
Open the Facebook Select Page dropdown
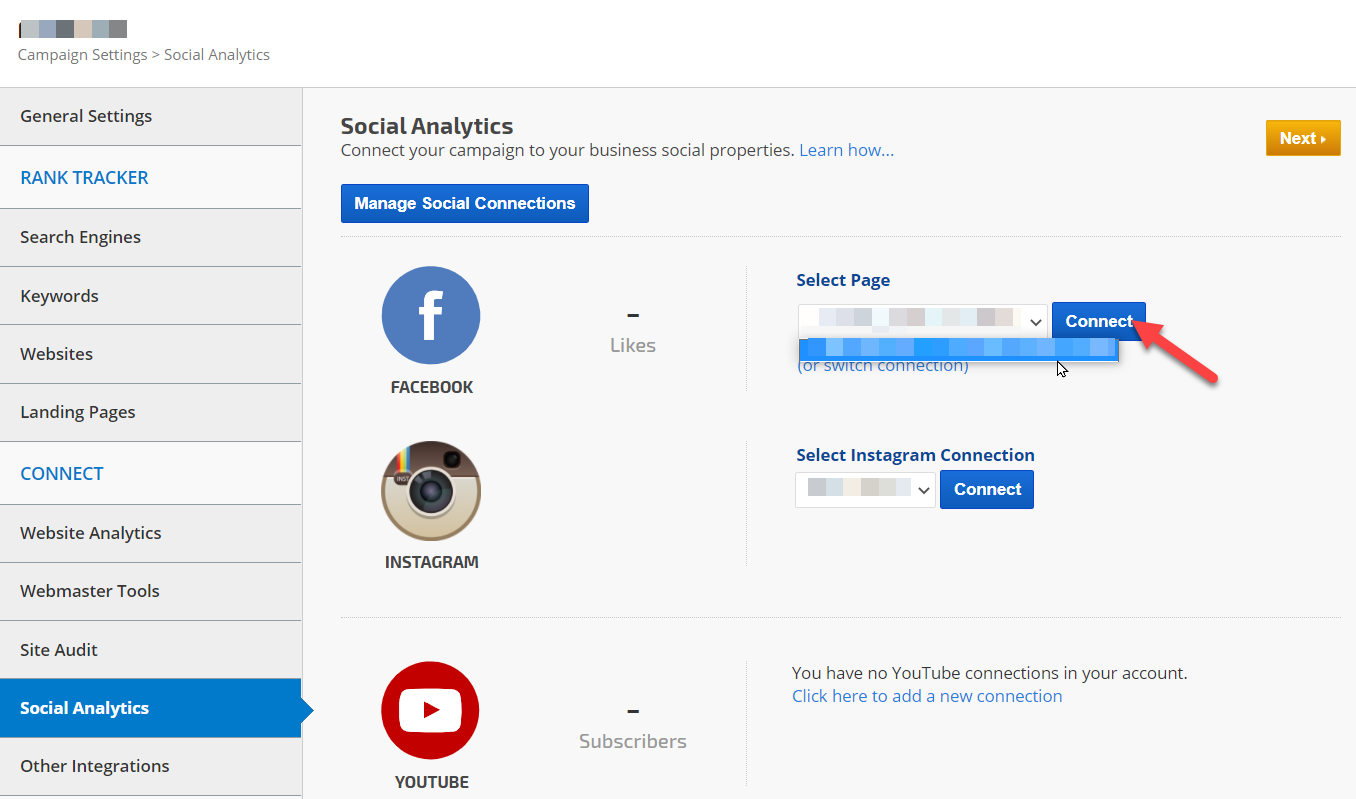point(922,321)
